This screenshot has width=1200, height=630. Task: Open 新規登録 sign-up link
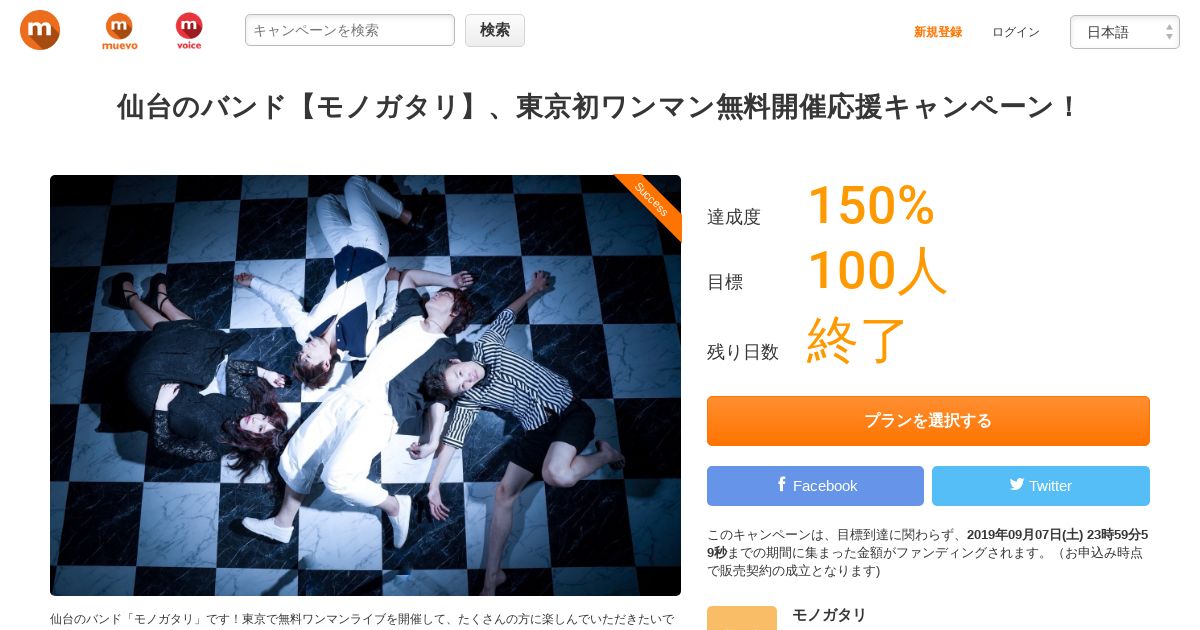938,32
